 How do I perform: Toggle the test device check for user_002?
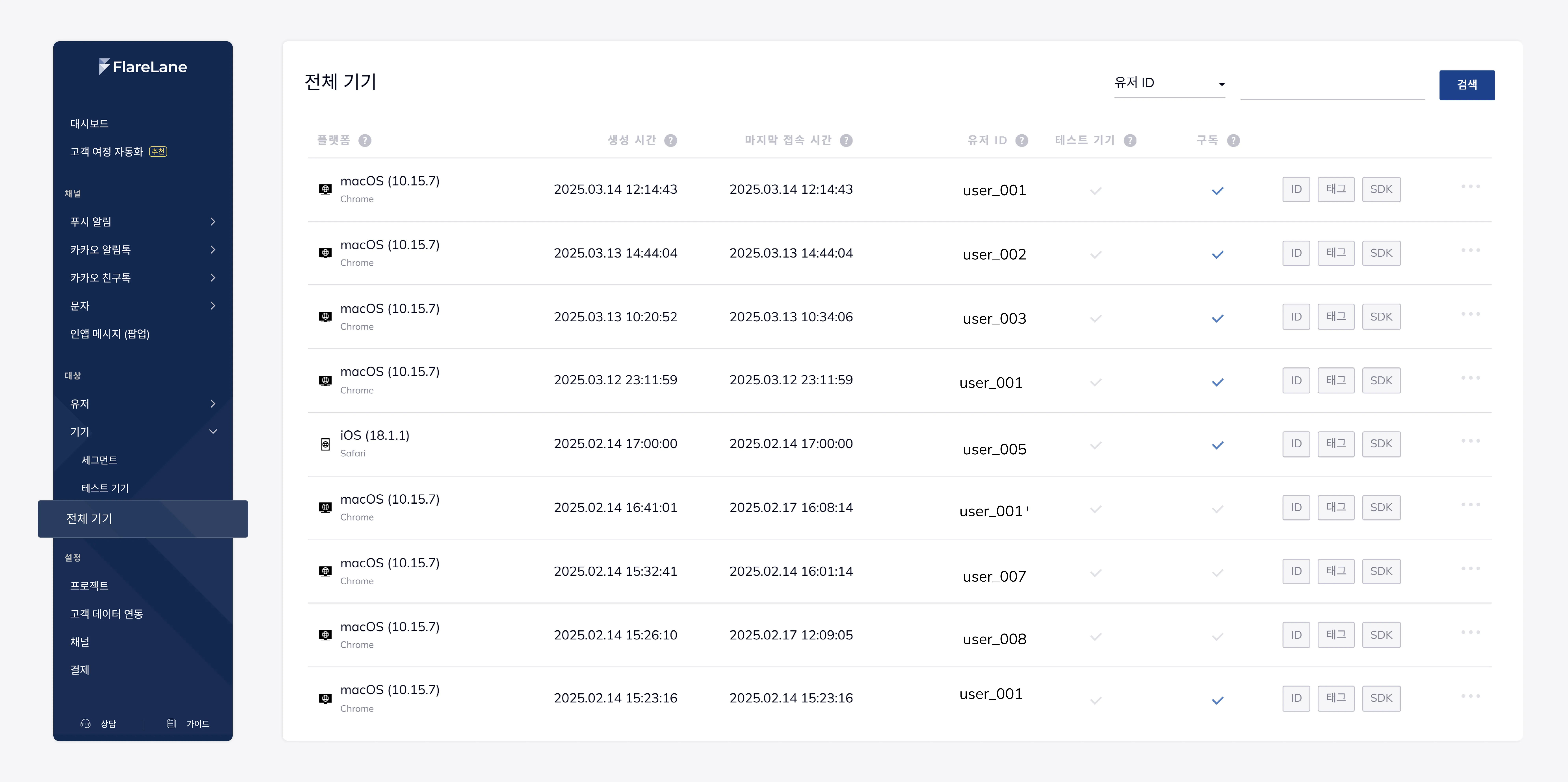coord(1096,255)
